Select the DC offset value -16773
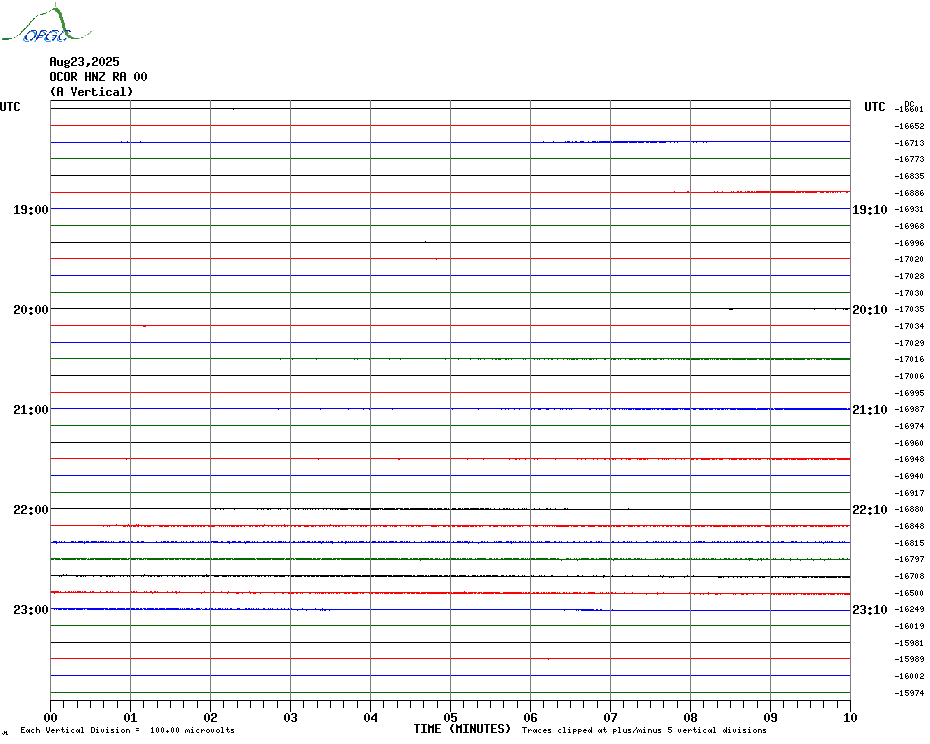The width and height of the screenshot is (930, 744). tap(909, 159)
